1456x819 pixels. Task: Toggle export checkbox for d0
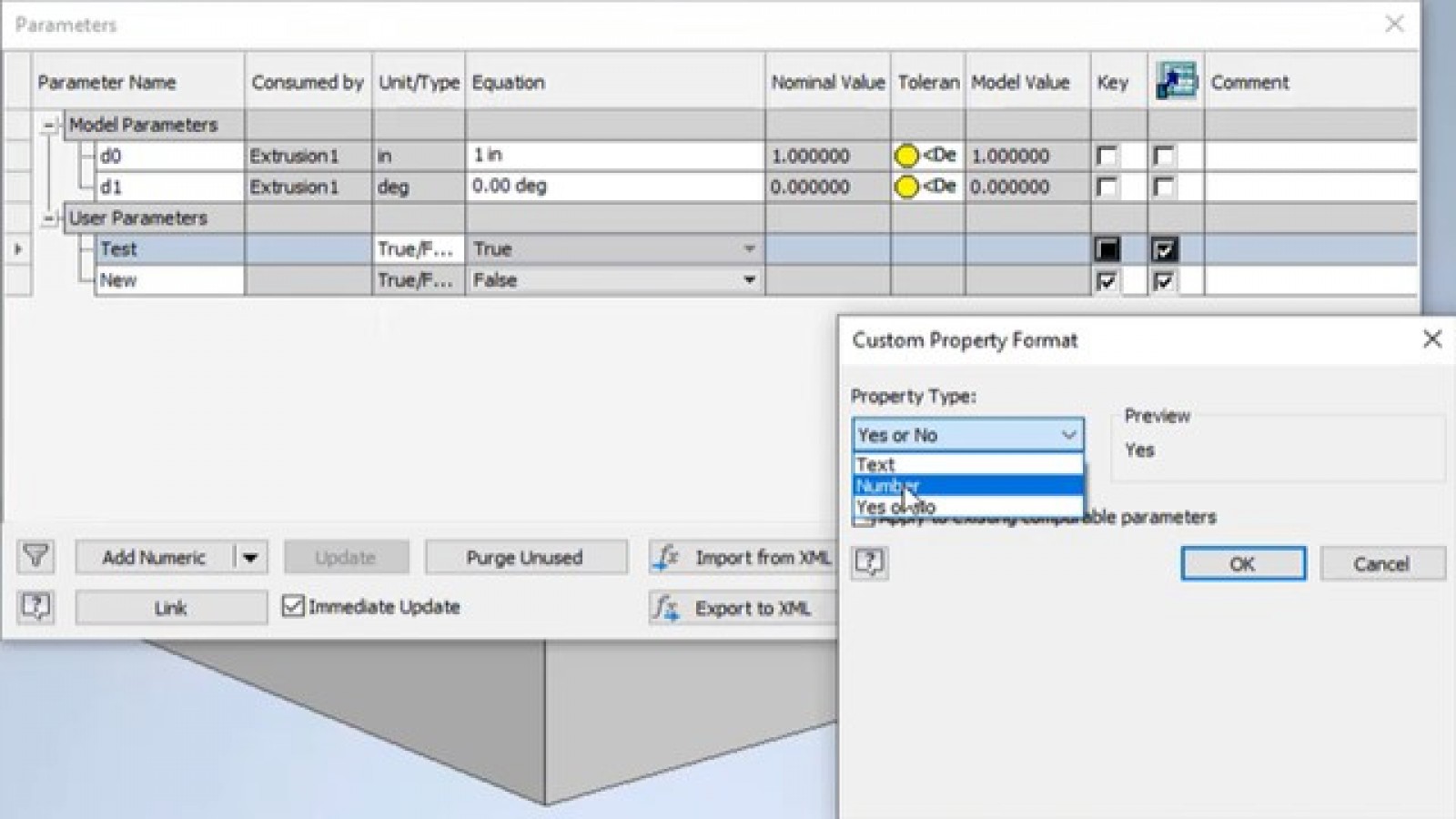pos(1163,156)
